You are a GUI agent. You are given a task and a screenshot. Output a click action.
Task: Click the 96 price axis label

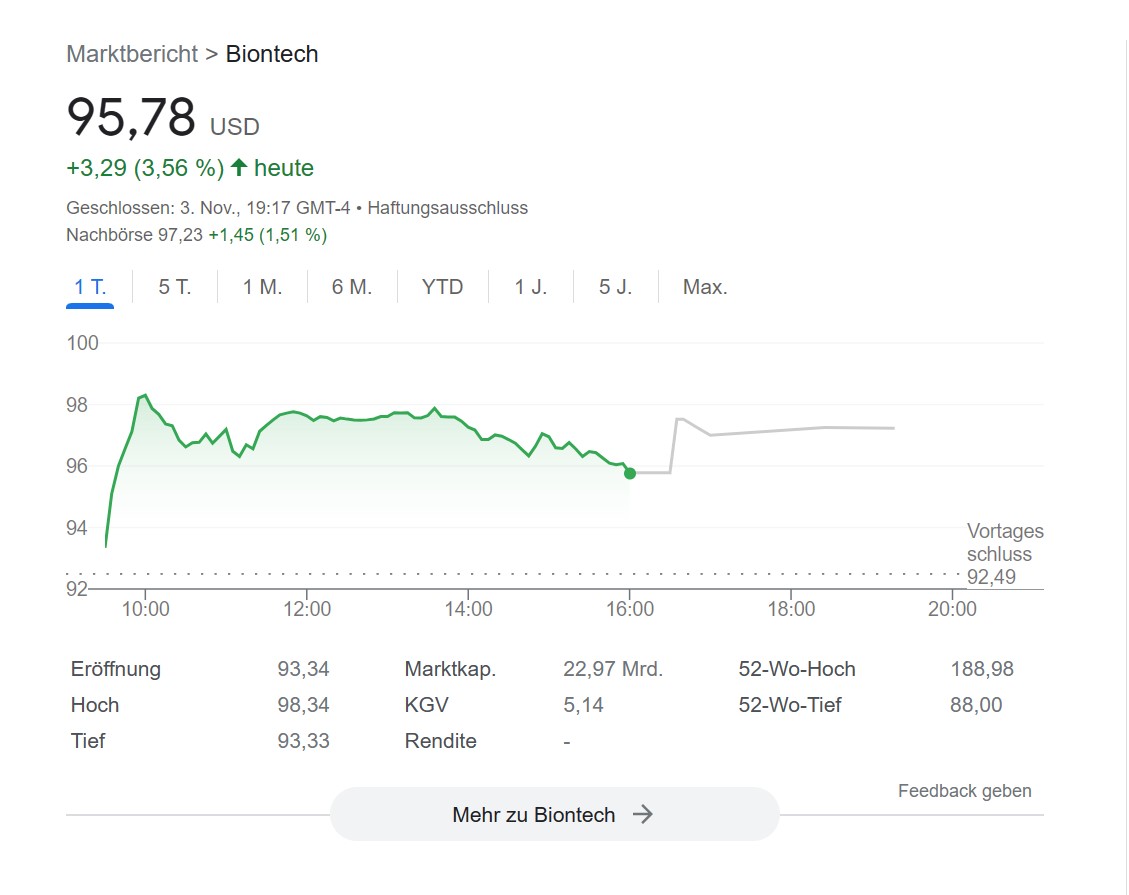click(x=77, y=466)
